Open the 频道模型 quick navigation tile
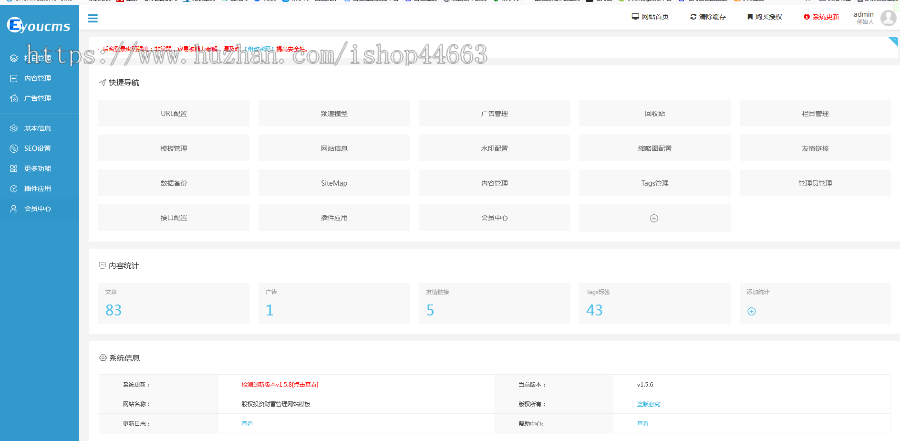This screenshot has width=900, height=441. (x=334, y=113)
